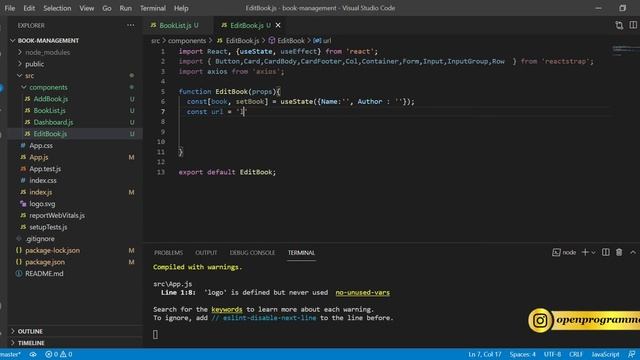Open setupTests.js file
Viewport: 640px width, 360px height.
pyautogui.click(x=48, y=227)
